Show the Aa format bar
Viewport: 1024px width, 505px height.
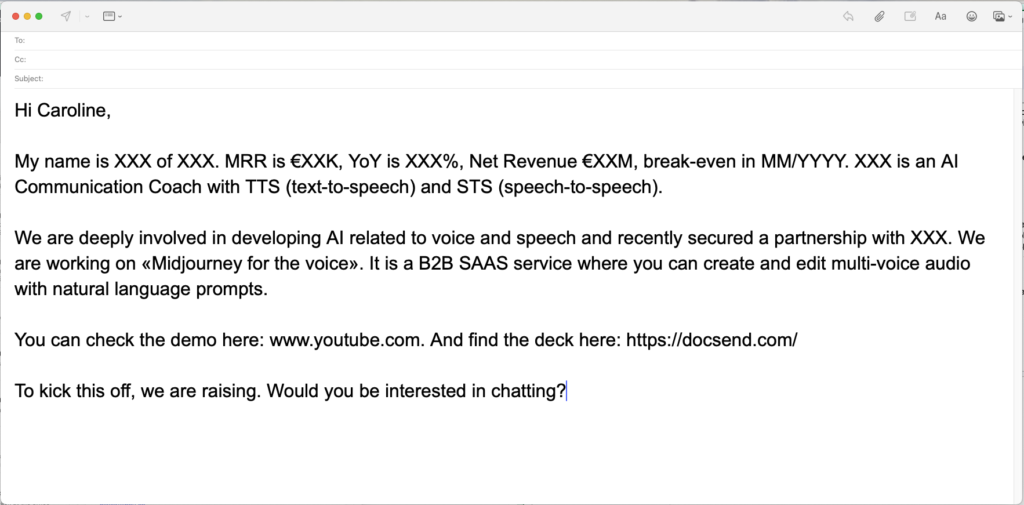pos(940,16)
